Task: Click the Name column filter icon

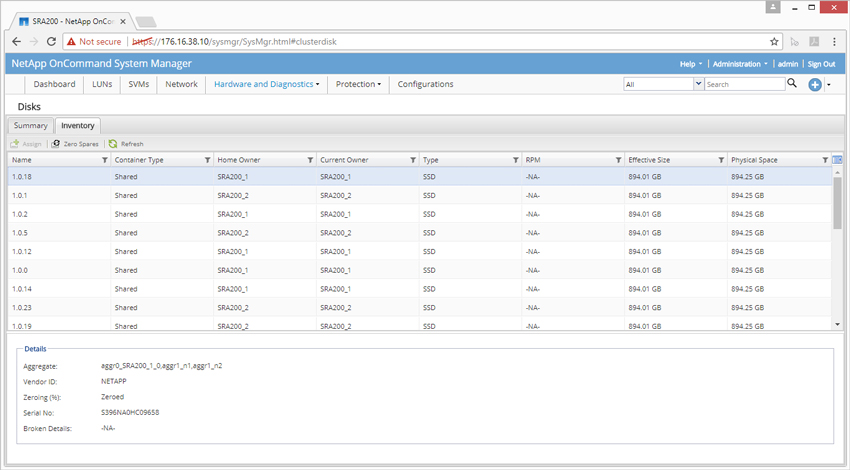Action: pyautogui.click(x=105, y=160)
